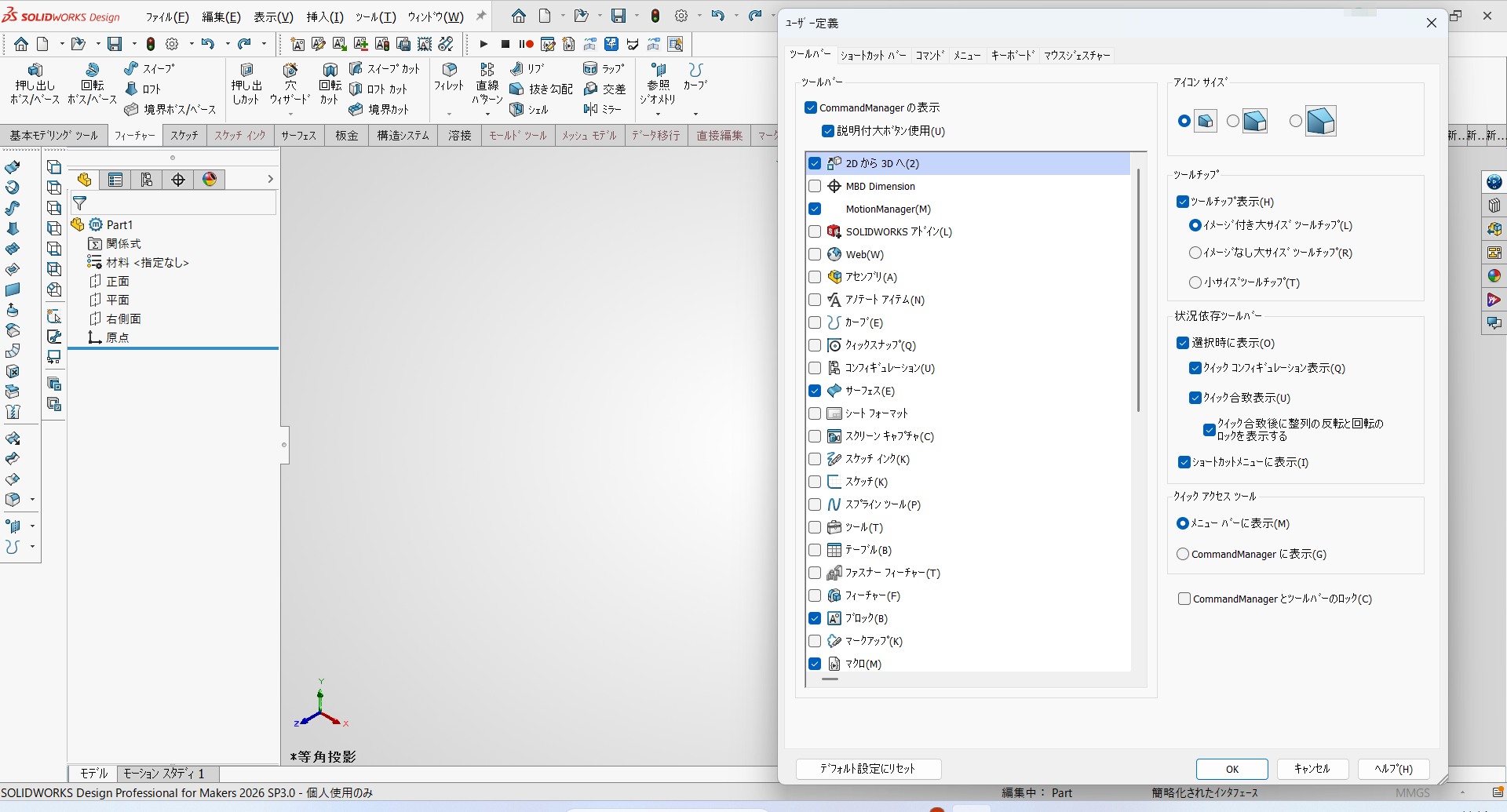Select the リブ rib tool

coord(527,69)
